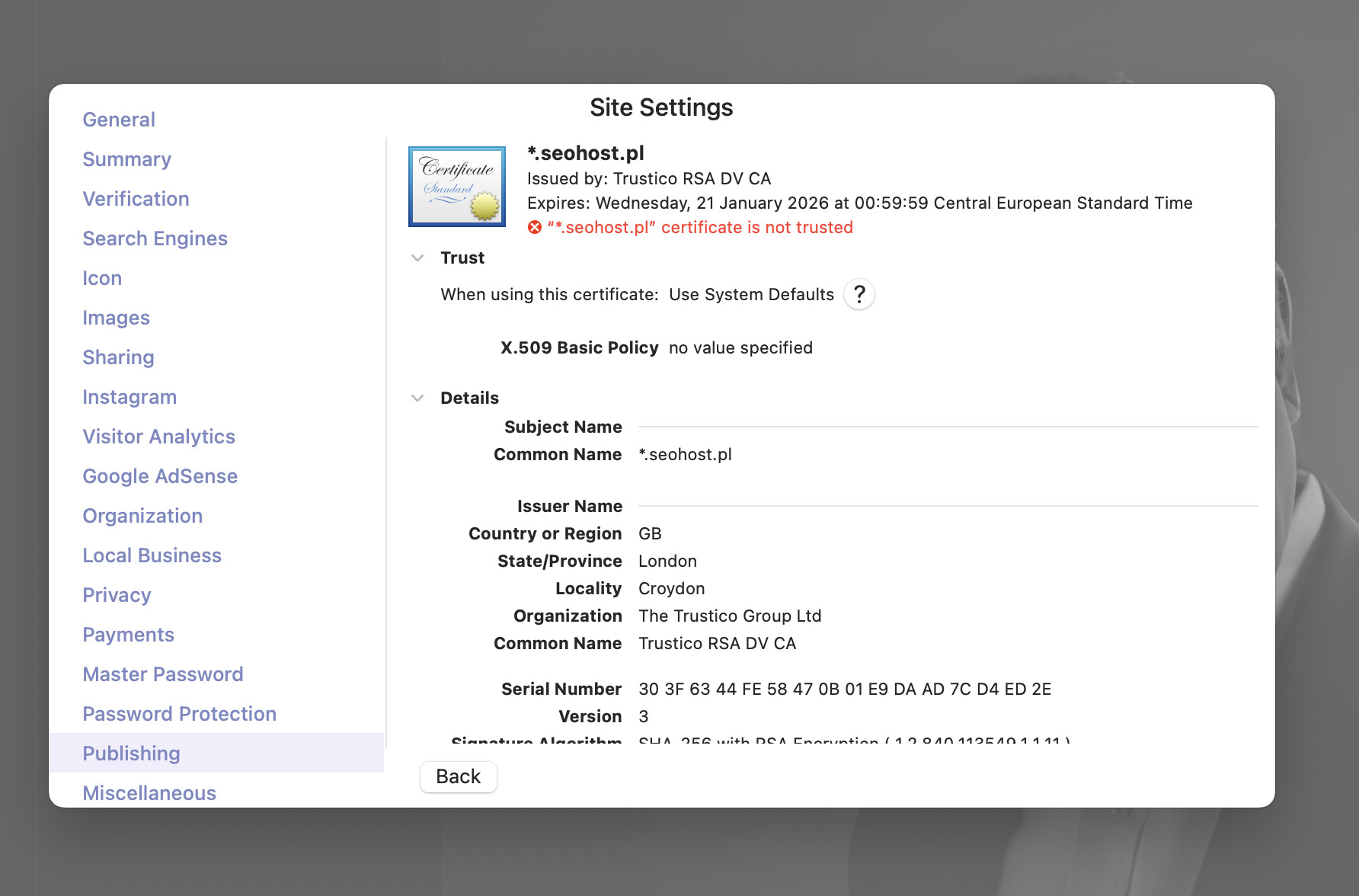Viewport: 1359px width, 896px height.
Task: Open Google AdSense settings
Action: pos(160,476)
